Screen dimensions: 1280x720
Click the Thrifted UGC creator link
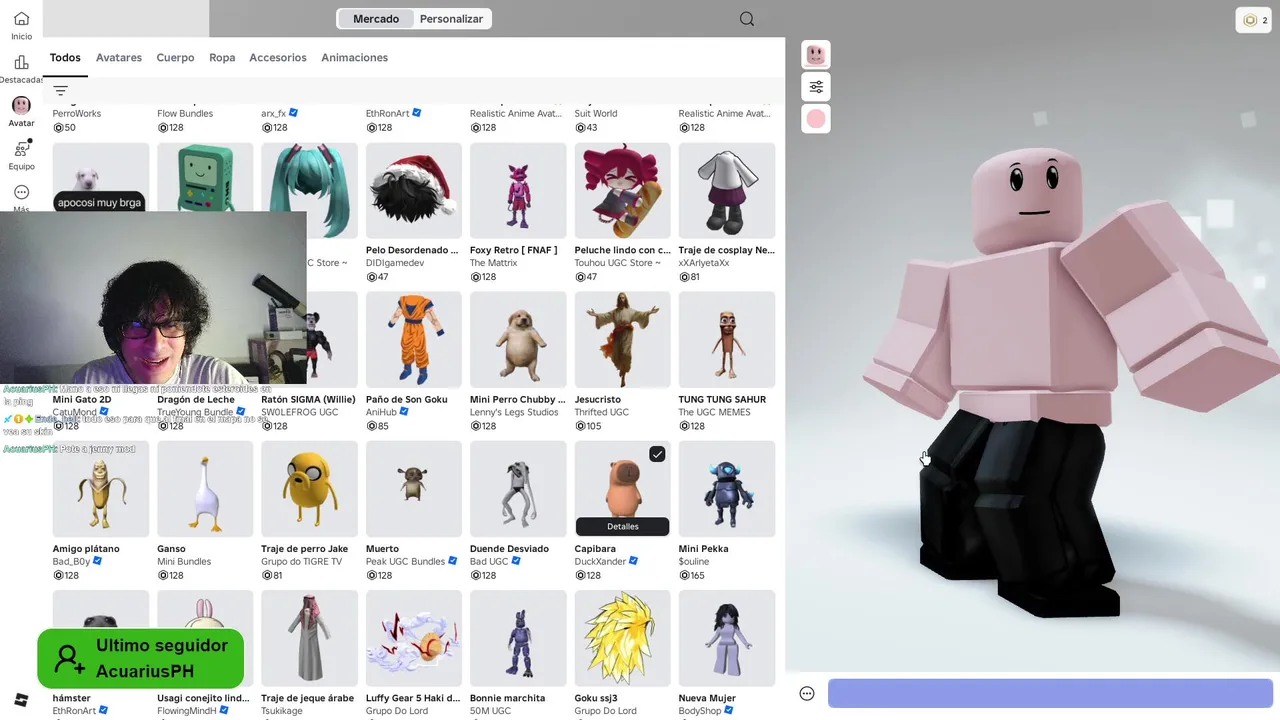(601, 412)
